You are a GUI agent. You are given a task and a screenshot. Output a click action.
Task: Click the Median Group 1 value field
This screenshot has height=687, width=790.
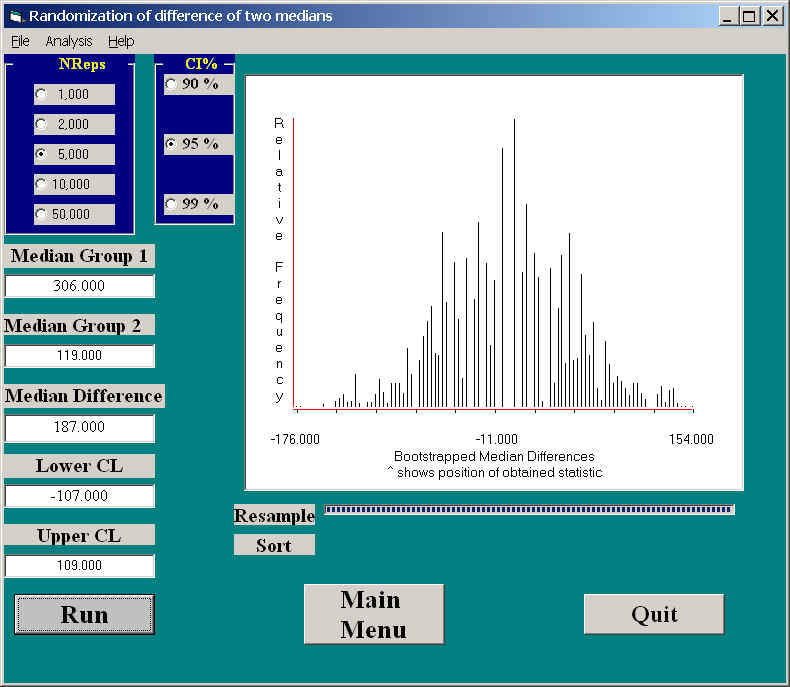tap(80, 286)
